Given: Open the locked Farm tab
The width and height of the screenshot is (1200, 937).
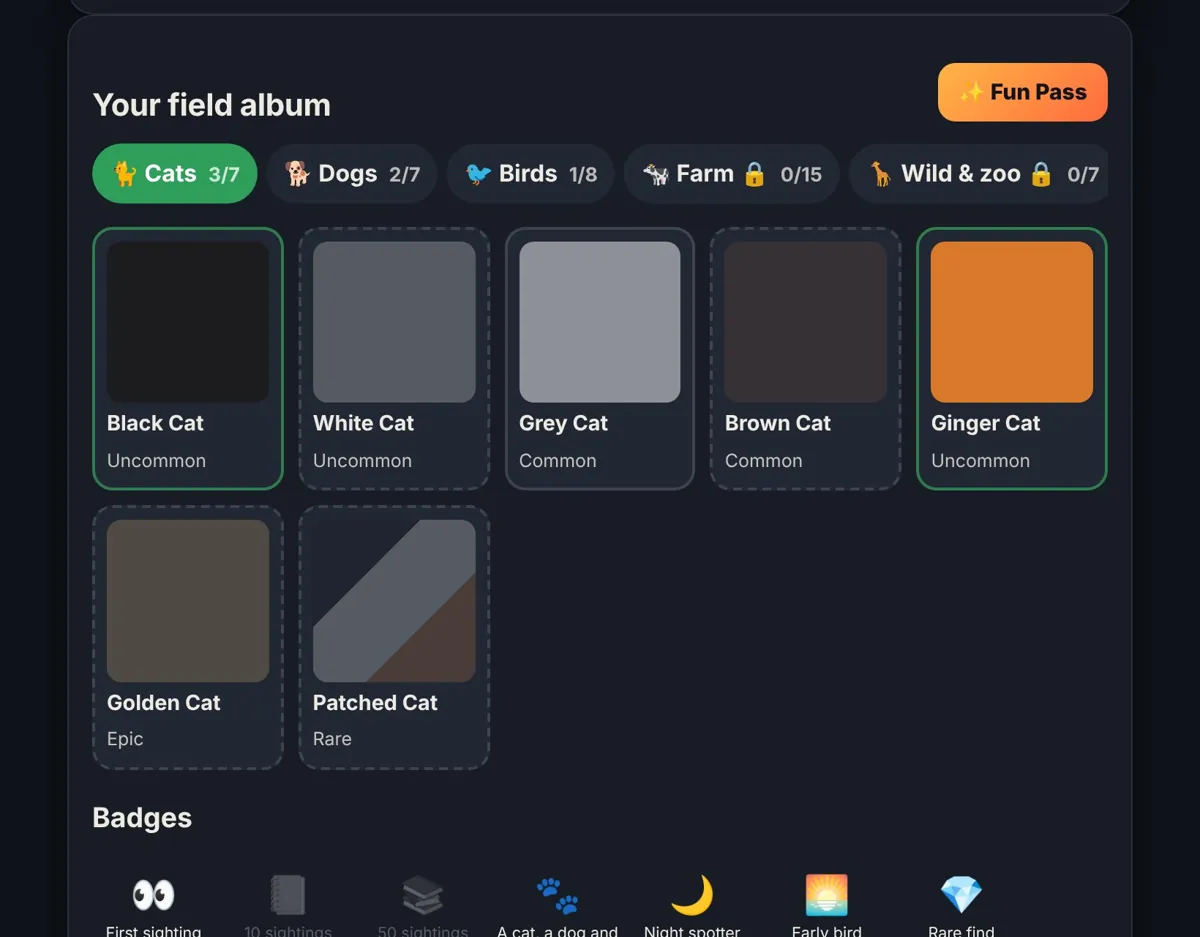Looking at the screenshot, I should [732, 174].
